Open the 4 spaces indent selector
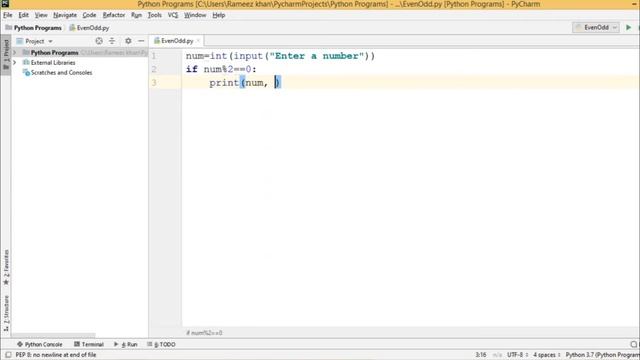 coord(546,355)
